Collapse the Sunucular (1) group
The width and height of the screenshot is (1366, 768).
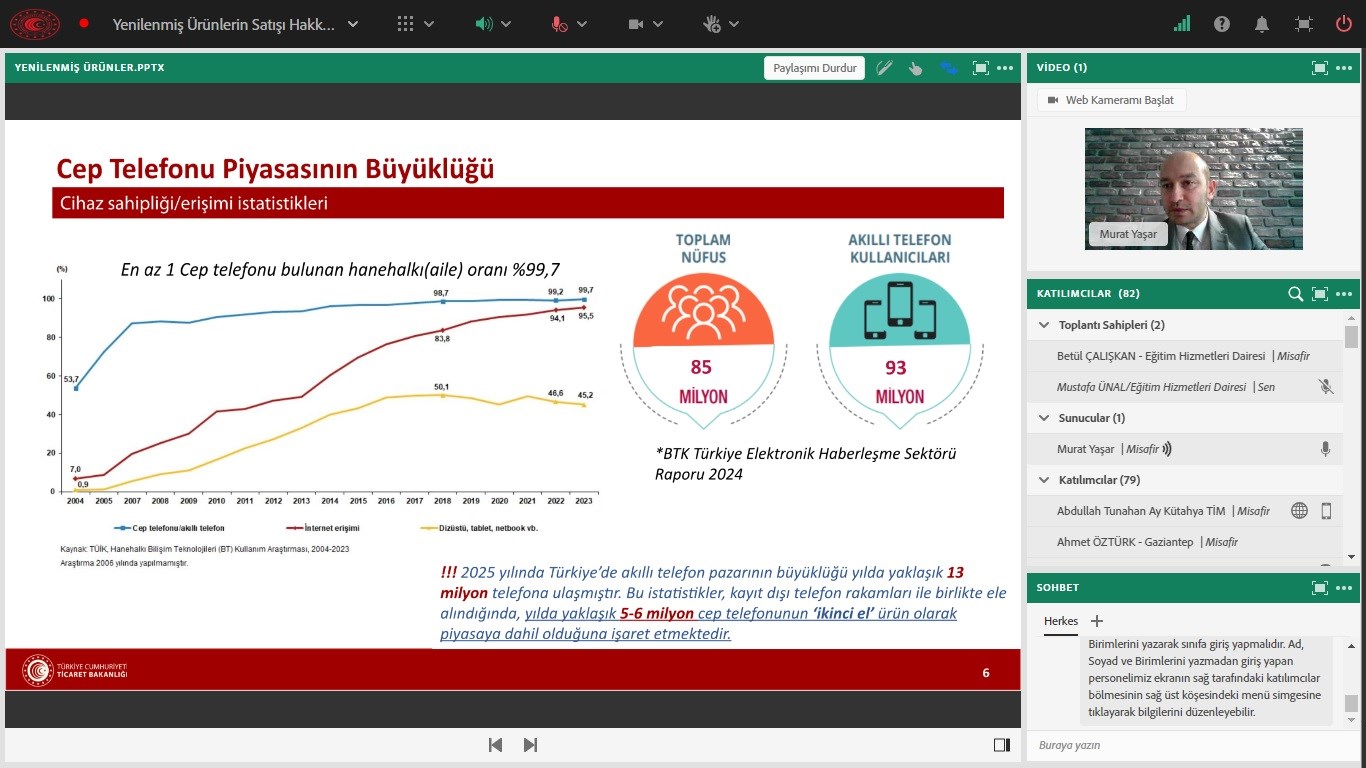(1045, 418)
